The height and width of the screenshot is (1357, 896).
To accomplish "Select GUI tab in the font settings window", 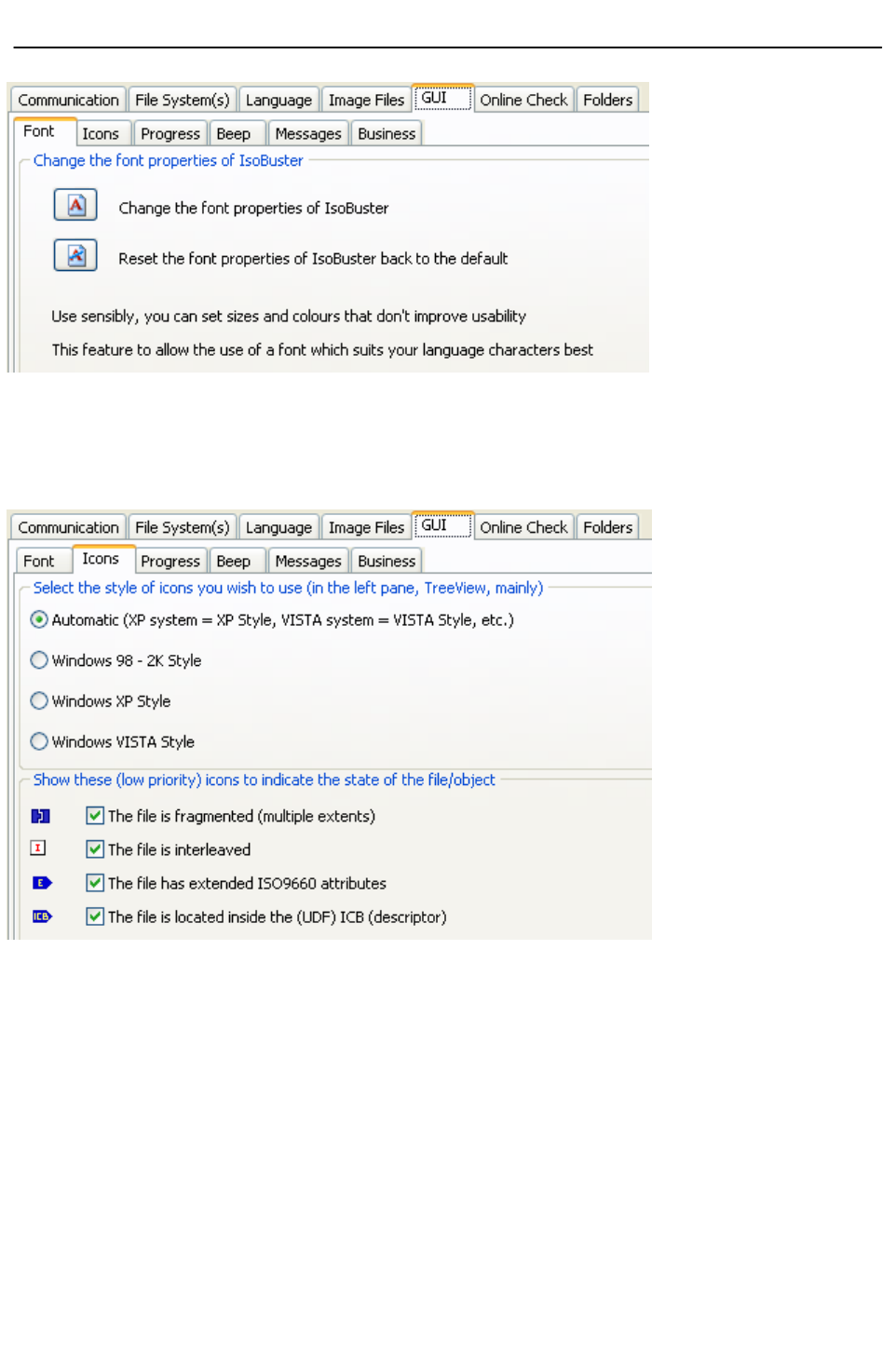I will [x=443, y=98].
